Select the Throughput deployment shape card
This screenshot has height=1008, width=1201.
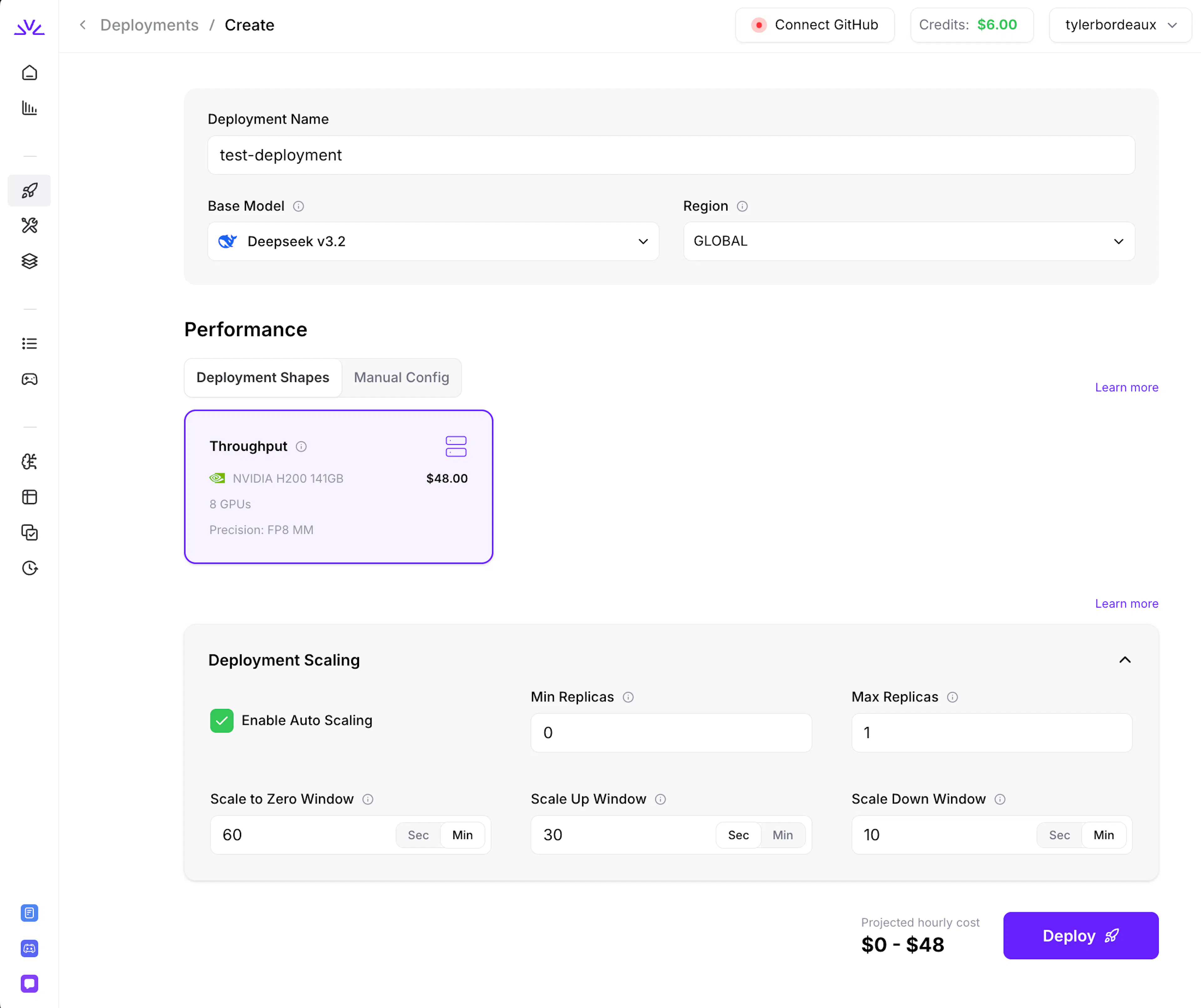pyautogui.click(x=339, y=487)
